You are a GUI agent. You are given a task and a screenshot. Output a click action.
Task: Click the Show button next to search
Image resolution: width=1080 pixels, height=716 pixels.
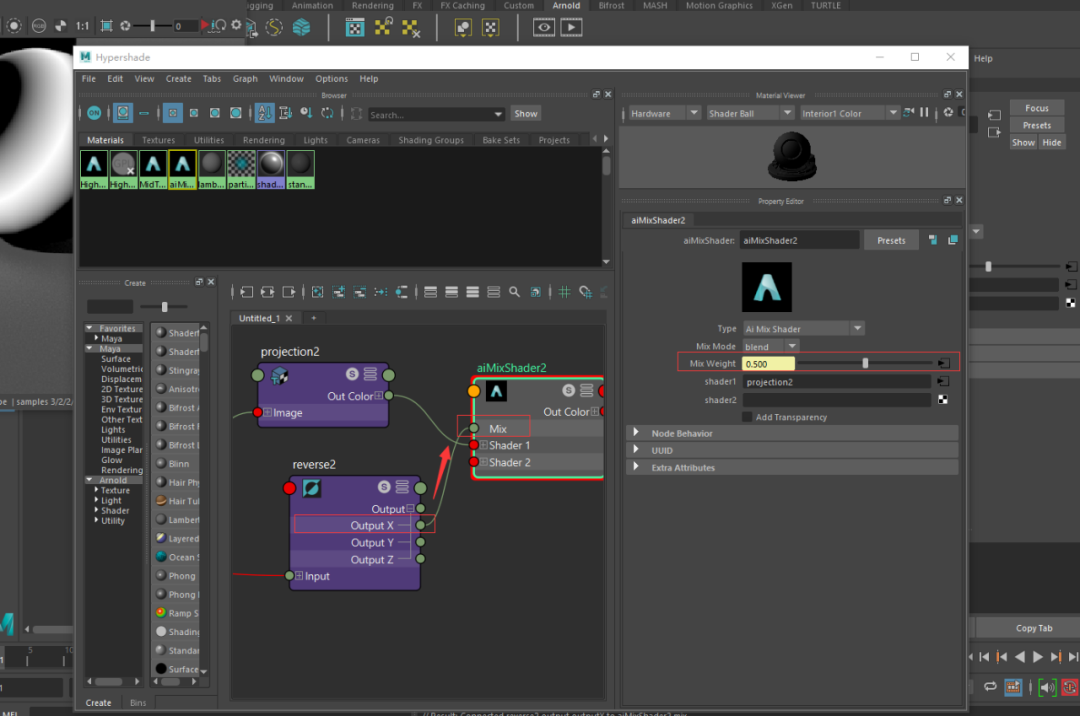tap(526, 114)
